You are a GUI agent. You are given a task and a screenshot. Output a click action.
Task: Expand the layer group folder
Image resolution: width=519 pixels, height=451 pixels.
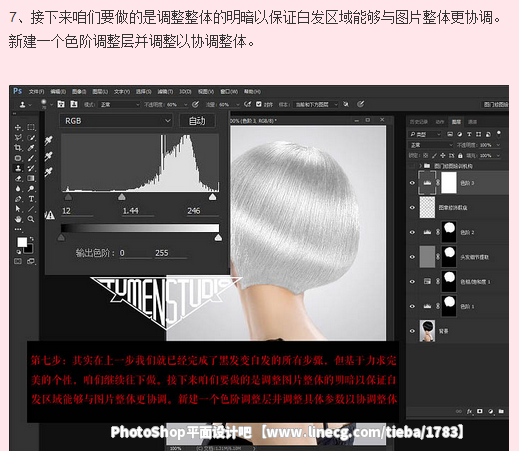pyautogui.click(x=421, y=166)
